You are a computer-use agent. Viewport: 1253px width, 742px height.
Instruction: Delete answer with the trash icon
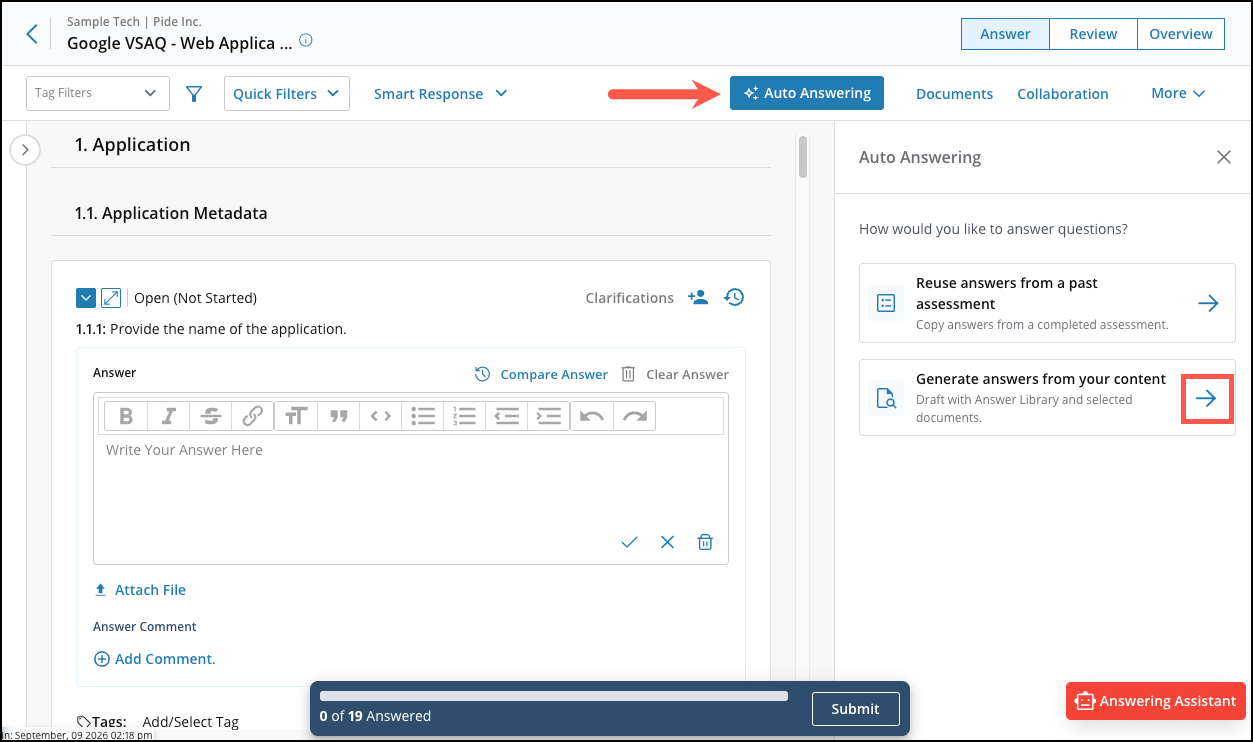[x=705, y=542]
